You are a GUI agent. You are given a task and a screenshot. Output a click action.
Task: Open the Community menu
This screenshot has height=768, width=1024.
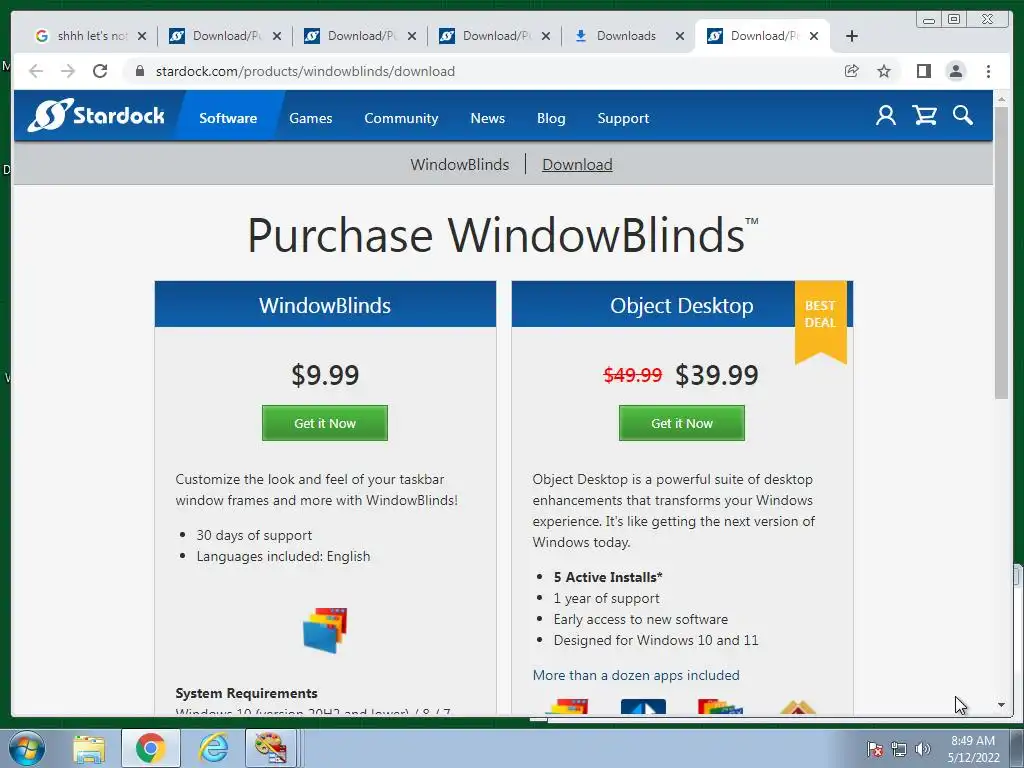click(401, 118)
